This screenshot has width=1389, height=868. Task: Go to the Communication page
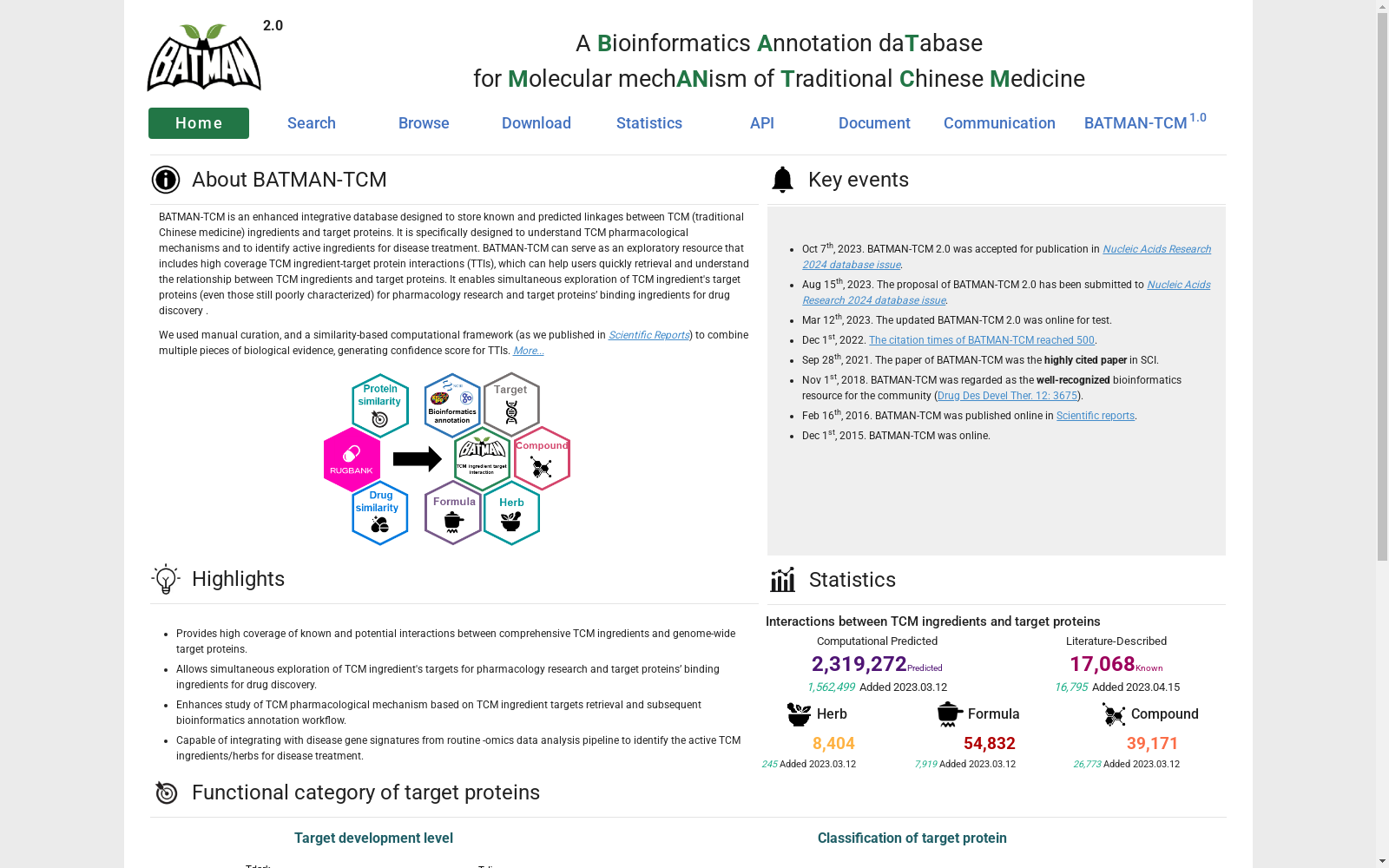(999, 123)
